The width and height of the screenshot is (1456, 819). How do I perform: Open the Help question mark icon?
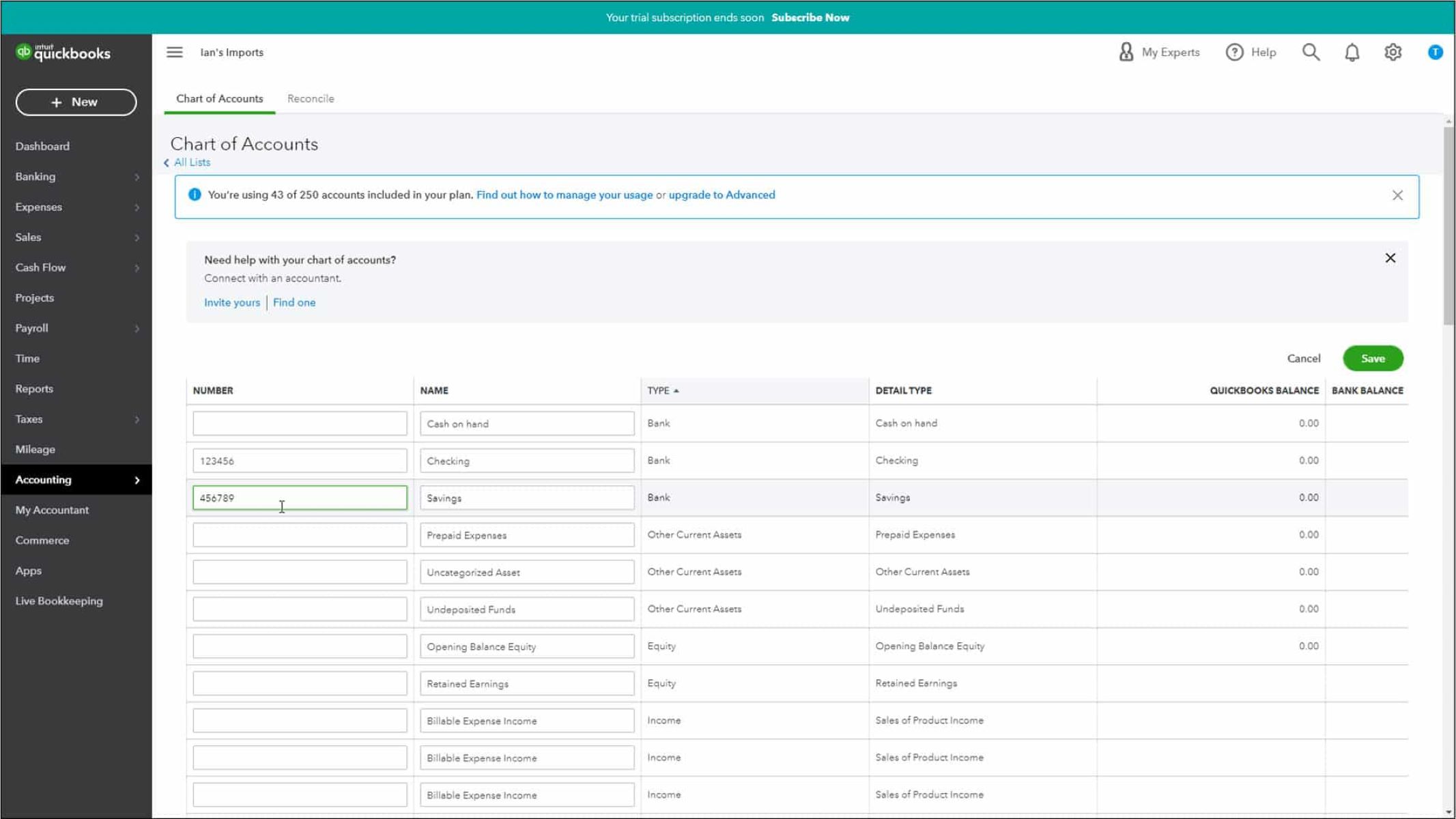pos(1234,53)
